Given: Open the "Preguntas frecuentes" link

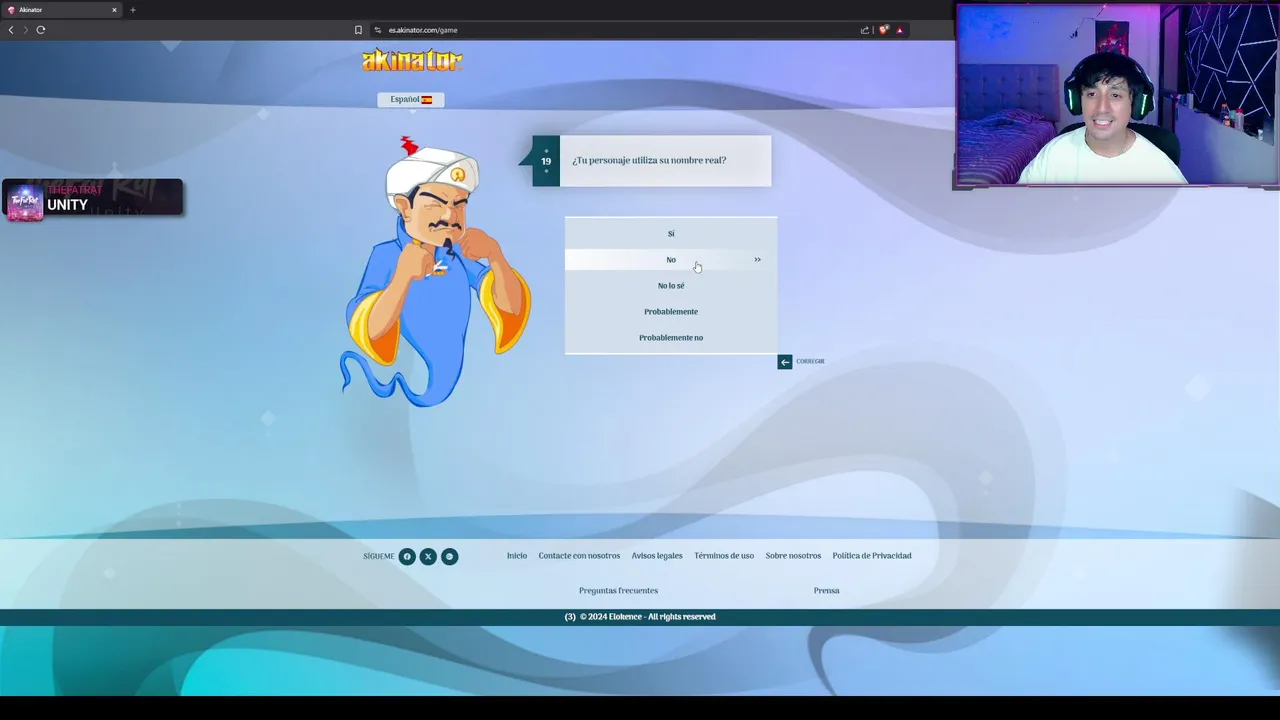Looking at the screenshot, I should [x=618, y=591].
